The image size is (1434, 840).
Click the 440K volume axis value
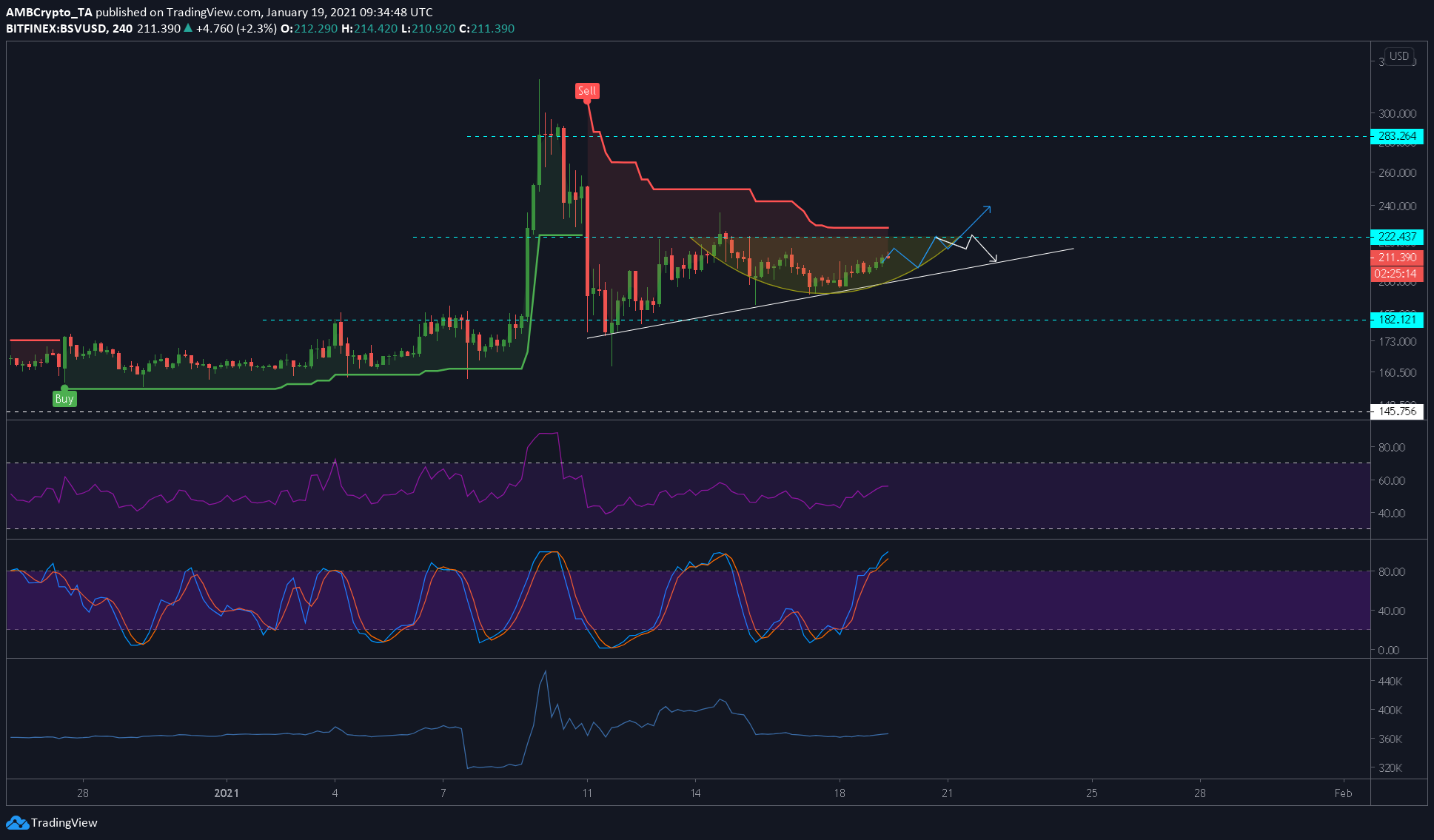click(1390, 682)
